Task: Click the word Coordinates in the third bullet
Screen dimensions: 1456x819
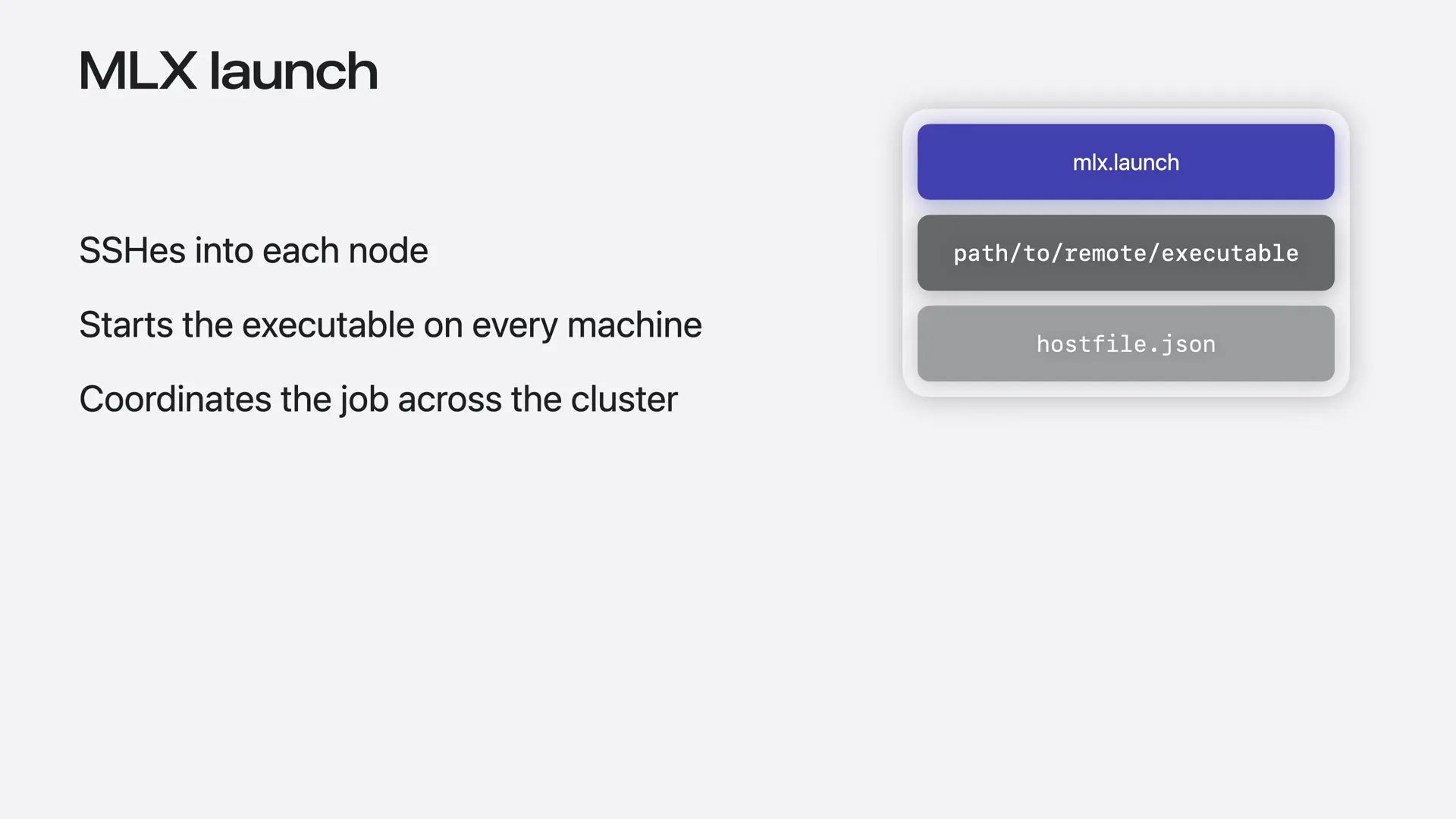Action: (x=175, y=399)
